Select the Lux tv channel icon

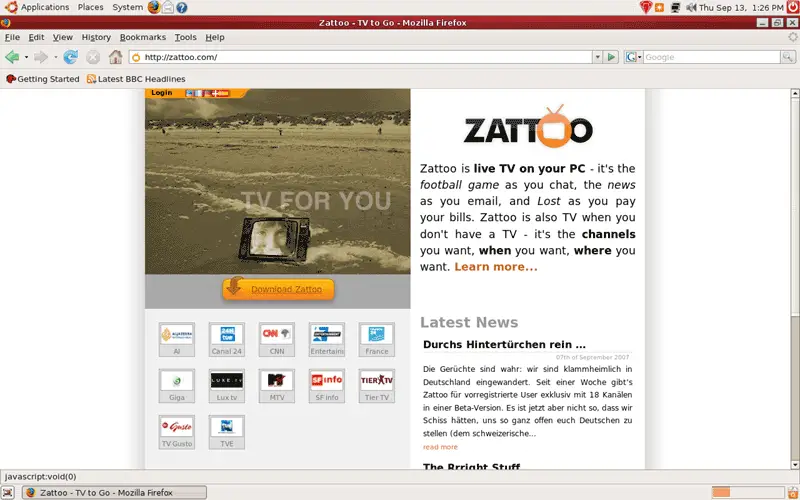pos(227,386)
